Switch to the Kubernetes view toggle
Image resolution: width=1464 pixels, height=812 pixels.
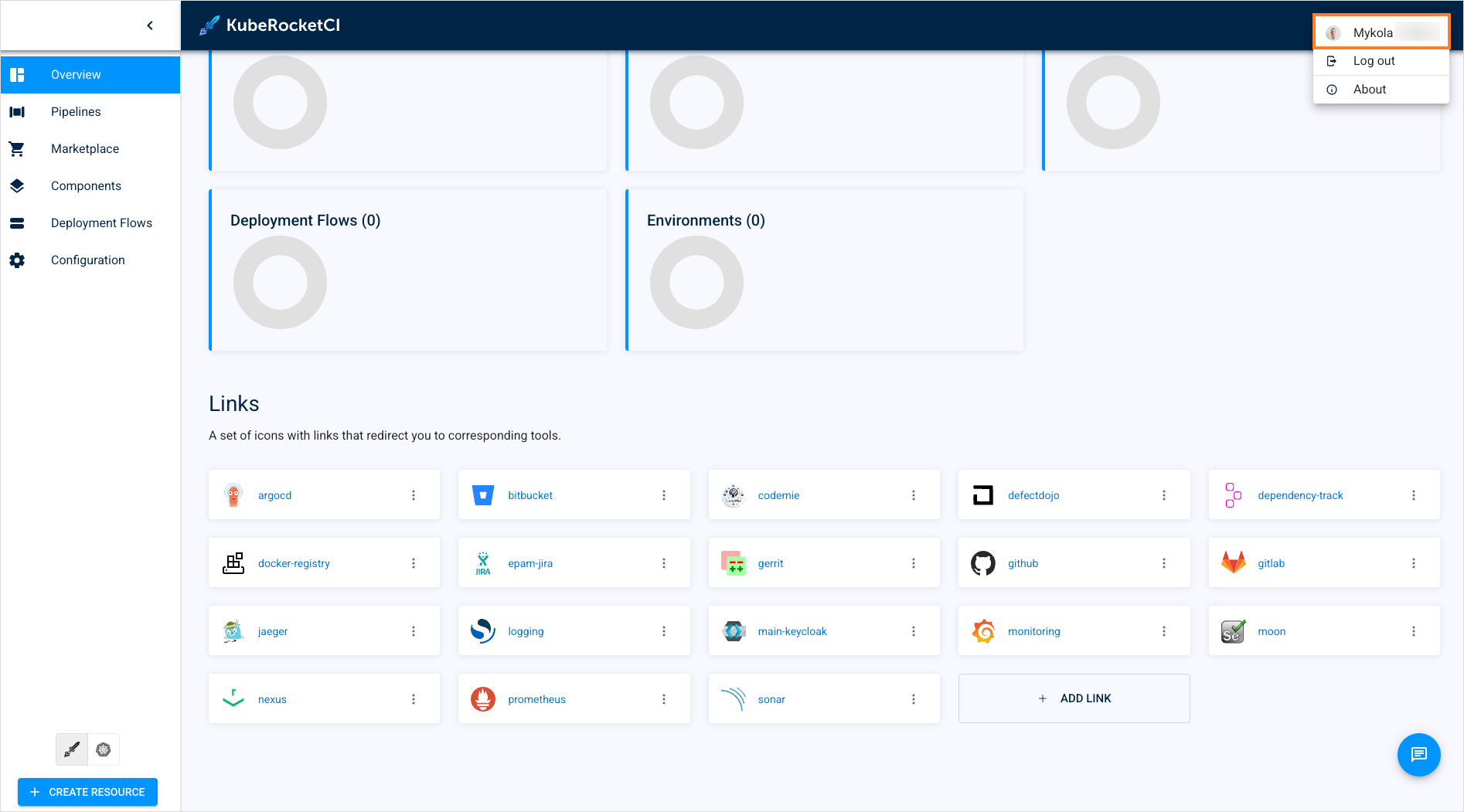click(104, 749)
